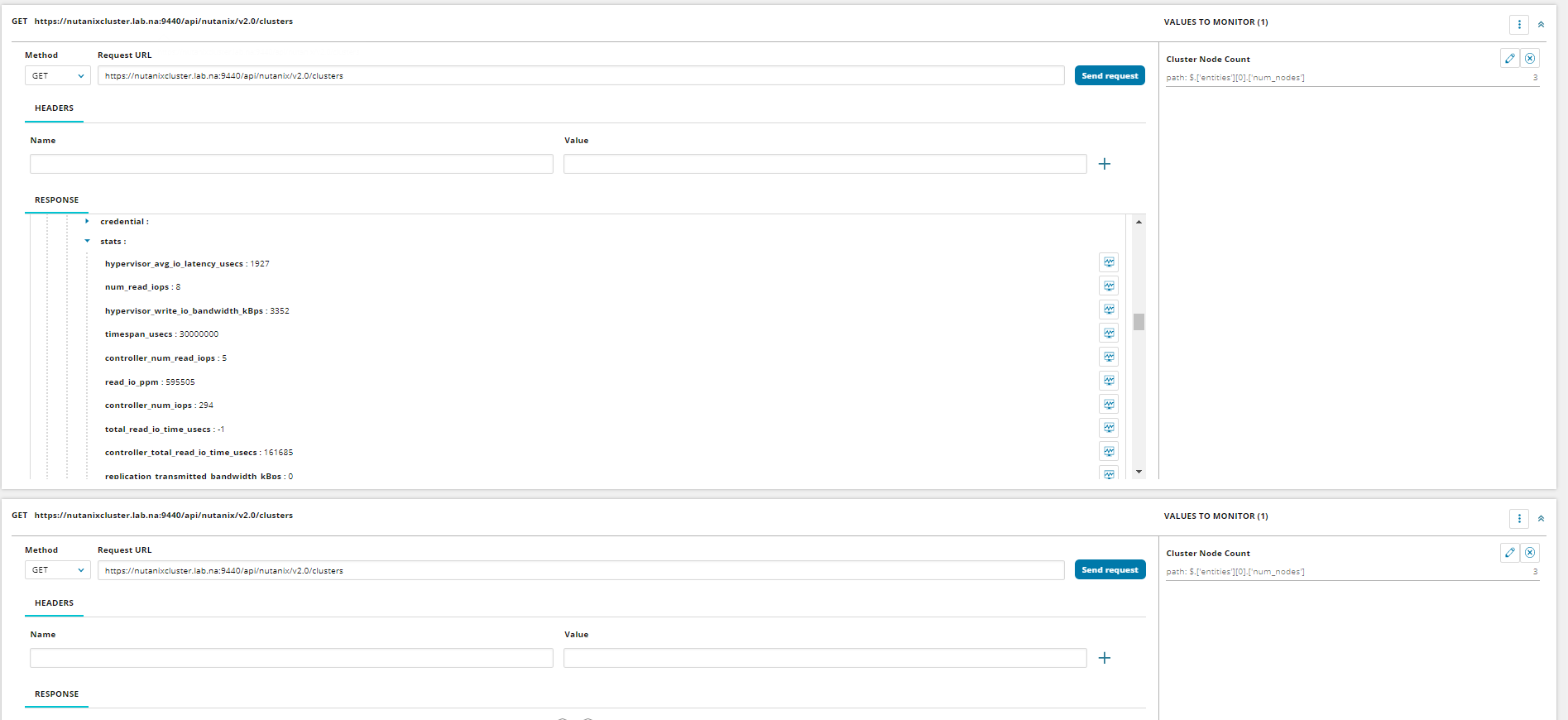Collapse the top request panel with the double chevron
This screenshot has width=1568, height=720.
1541,24
